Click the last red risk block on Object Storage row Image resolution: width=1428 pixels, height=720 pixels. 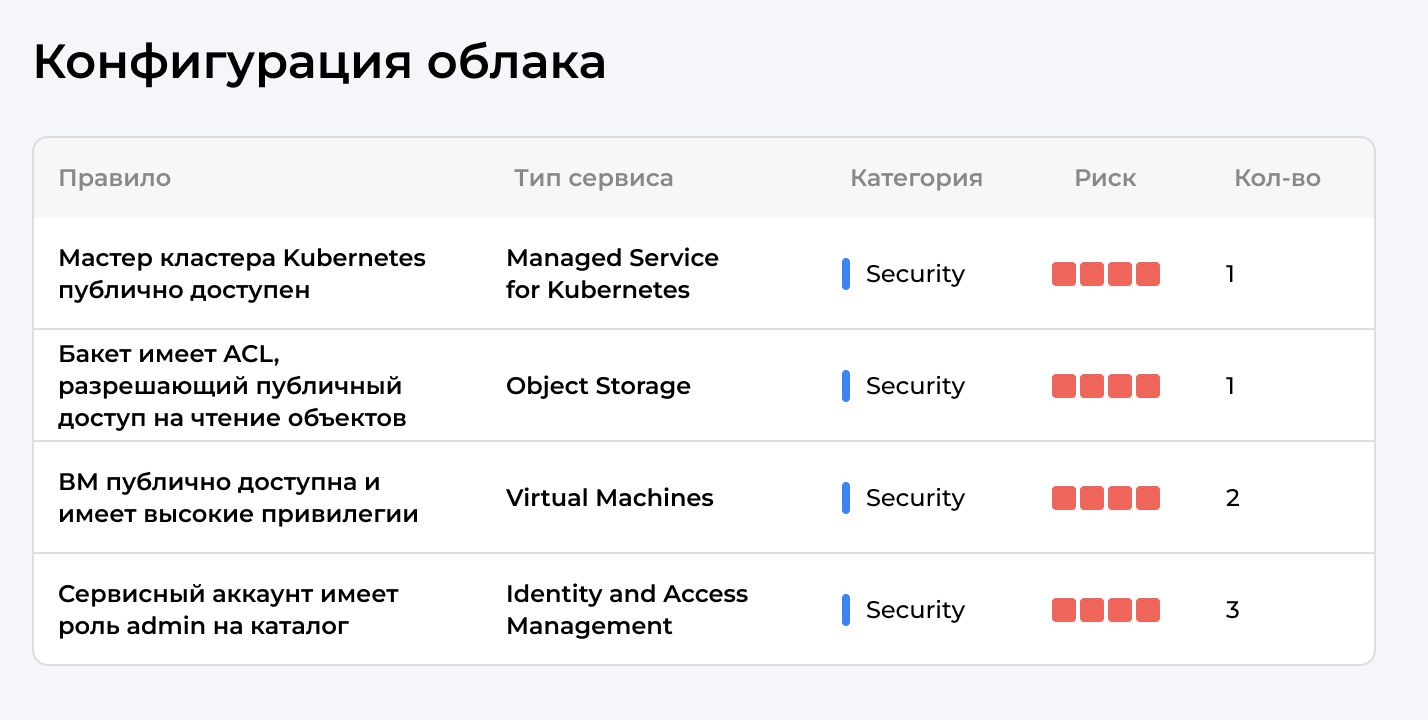[1148, 385]
